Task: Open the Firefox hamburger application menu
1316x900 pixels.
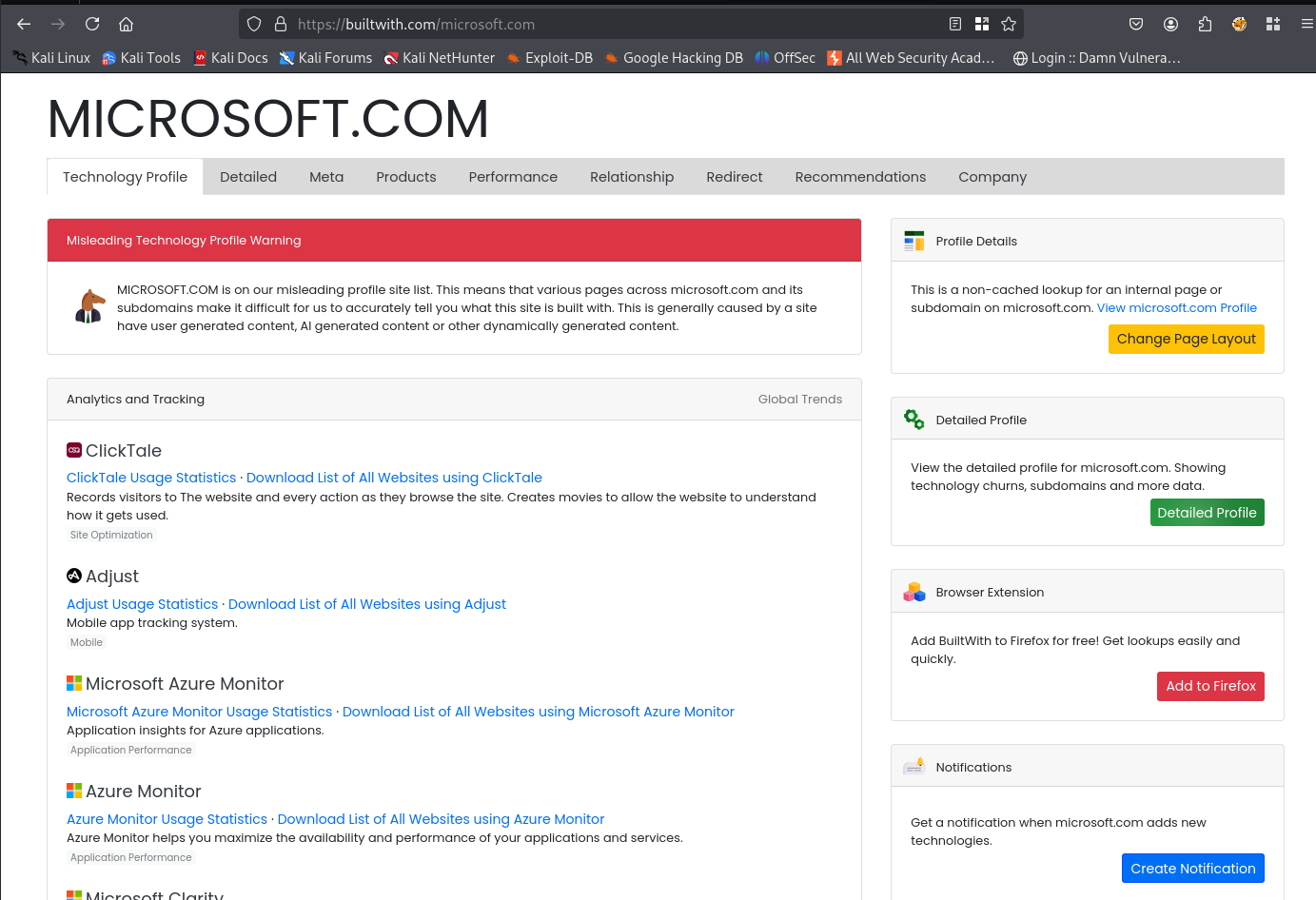Action: coord(1307,24)
